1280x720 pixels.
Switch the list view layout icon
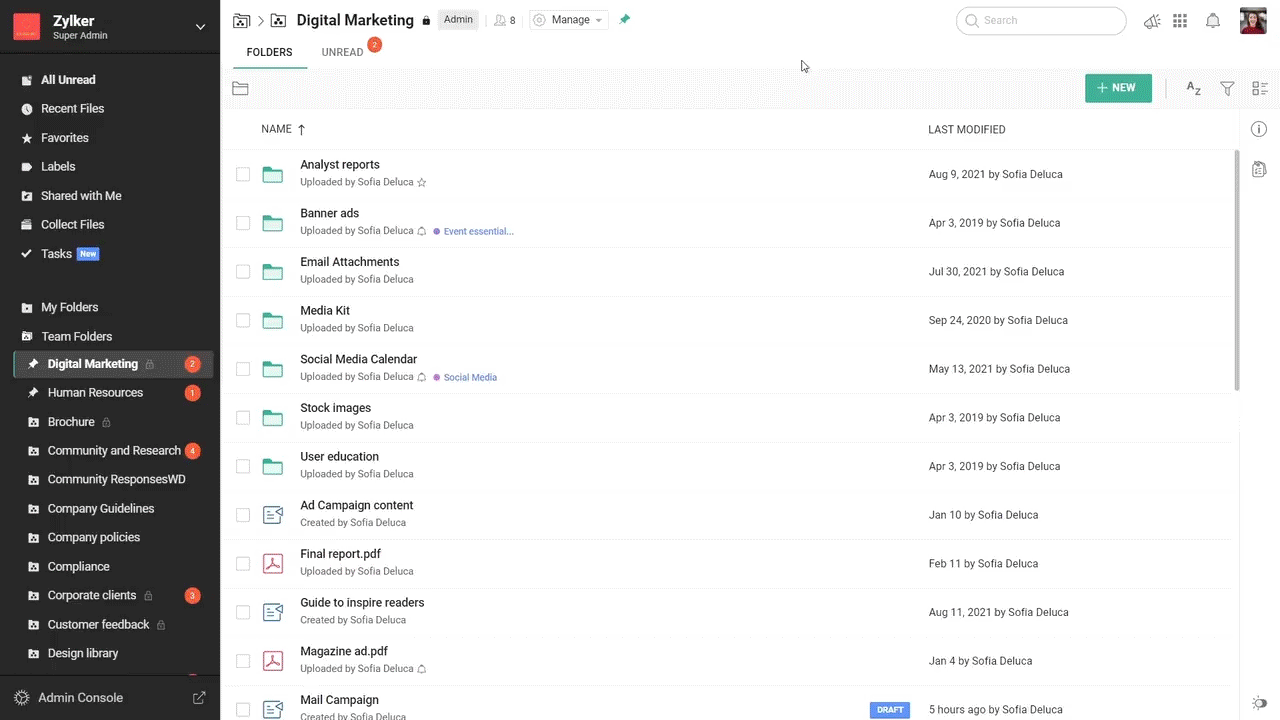(1260, 89)
